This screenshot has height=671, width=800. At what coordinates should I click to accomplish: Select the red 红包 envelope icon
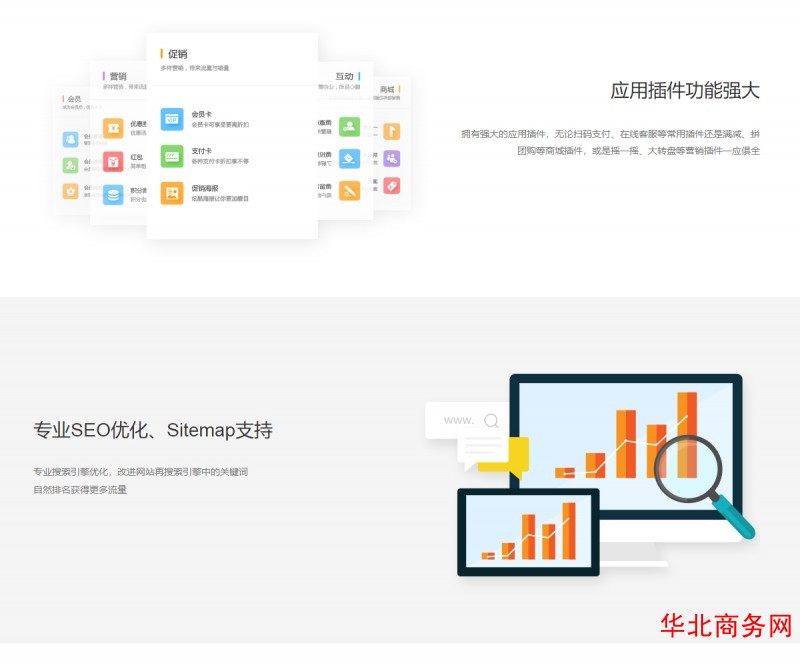click(113, 161)
